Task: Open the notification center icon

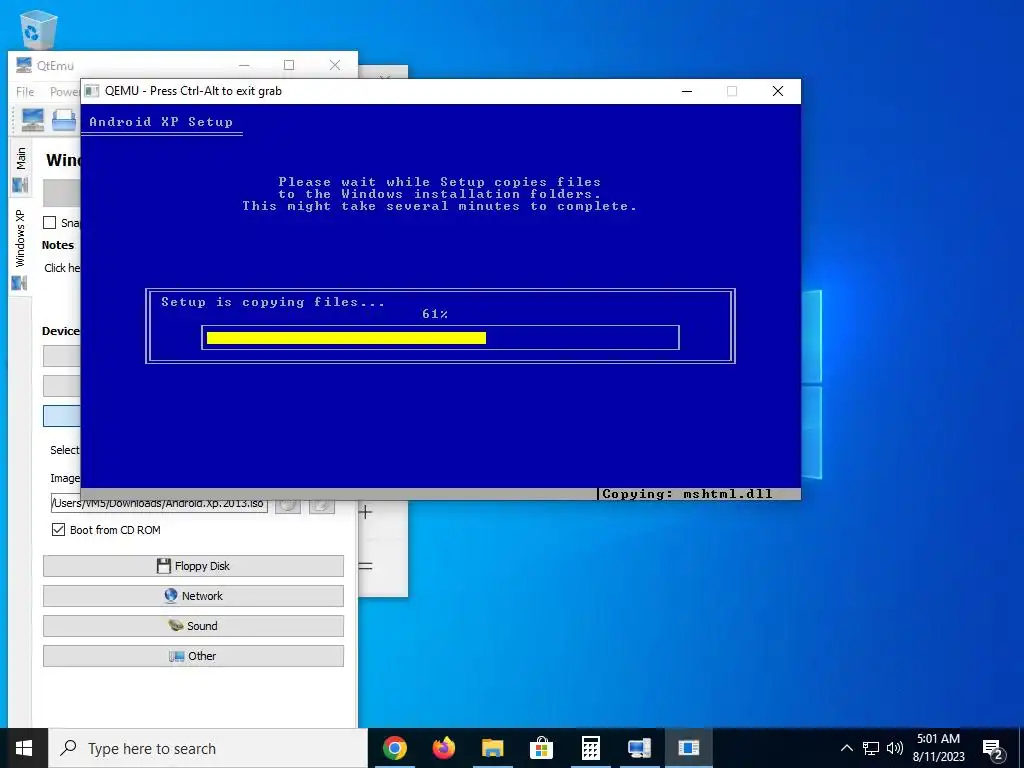Action: (993, 749)
